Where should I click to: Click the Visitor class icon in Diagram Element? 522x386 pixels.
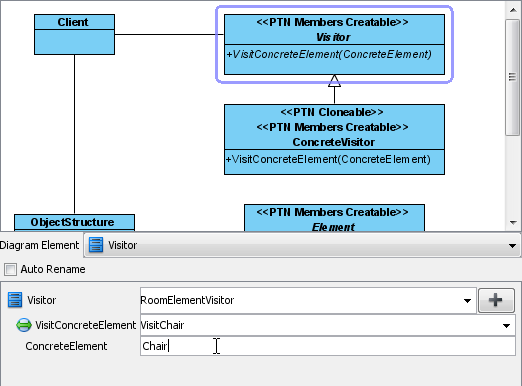click(96, 245)
